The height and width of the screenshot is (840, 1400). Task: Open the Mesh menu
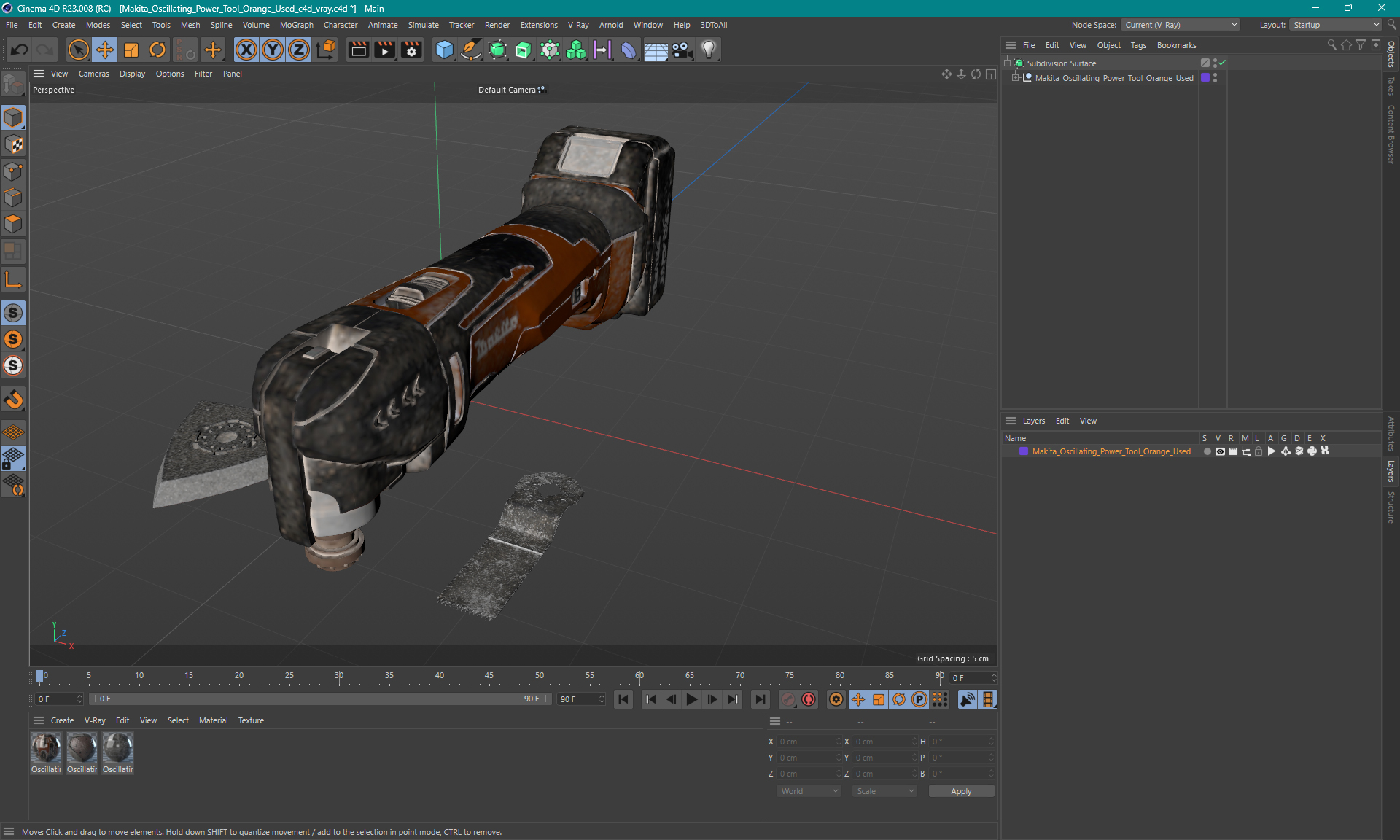190,25
